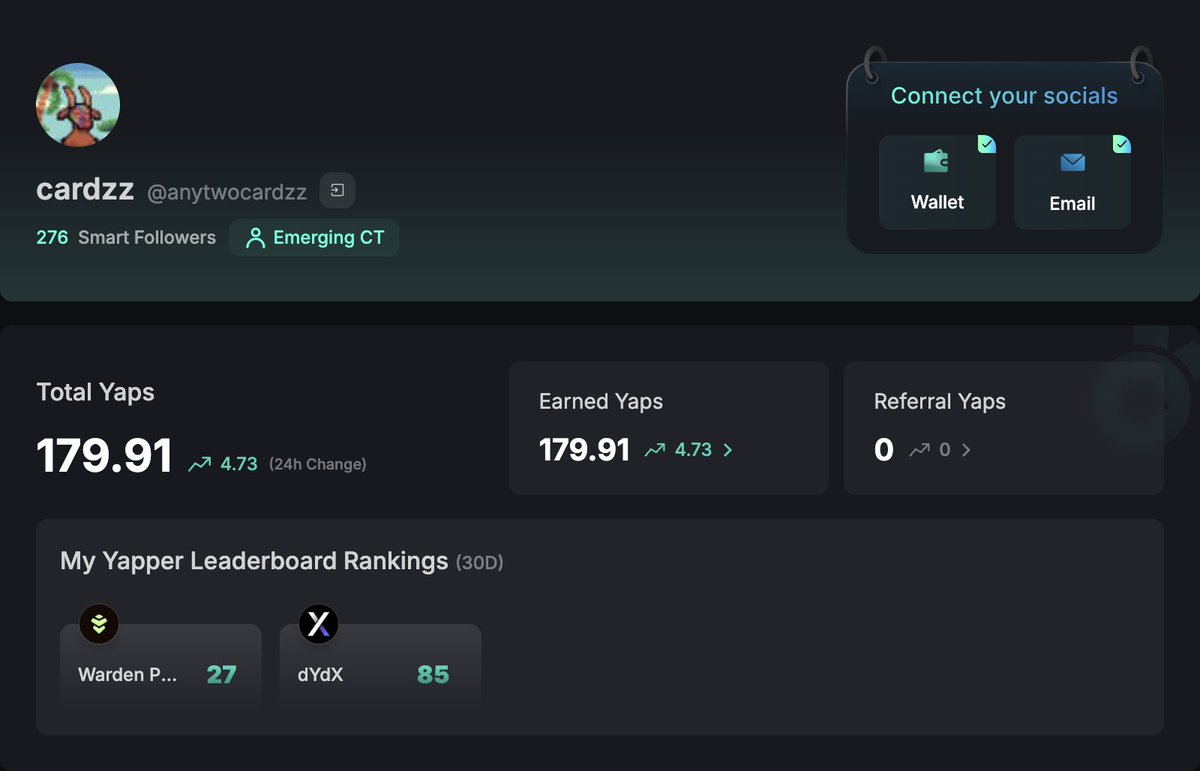Open the Warden Protocol leaderboard ranking card
Image resolution: width=1200 pixels, height=771 pixels.
(x=161, y=667)
